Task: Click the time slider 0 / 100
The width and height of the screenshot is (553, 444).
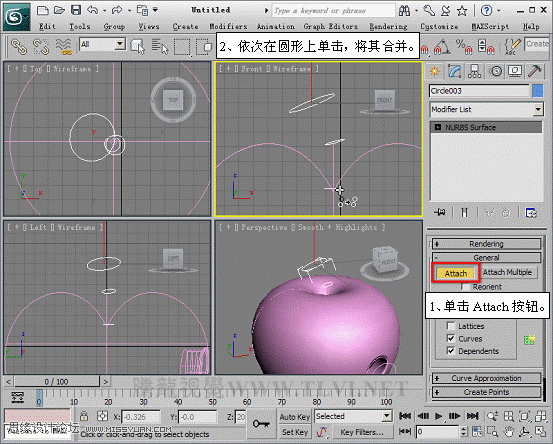Action: (56, 381)
